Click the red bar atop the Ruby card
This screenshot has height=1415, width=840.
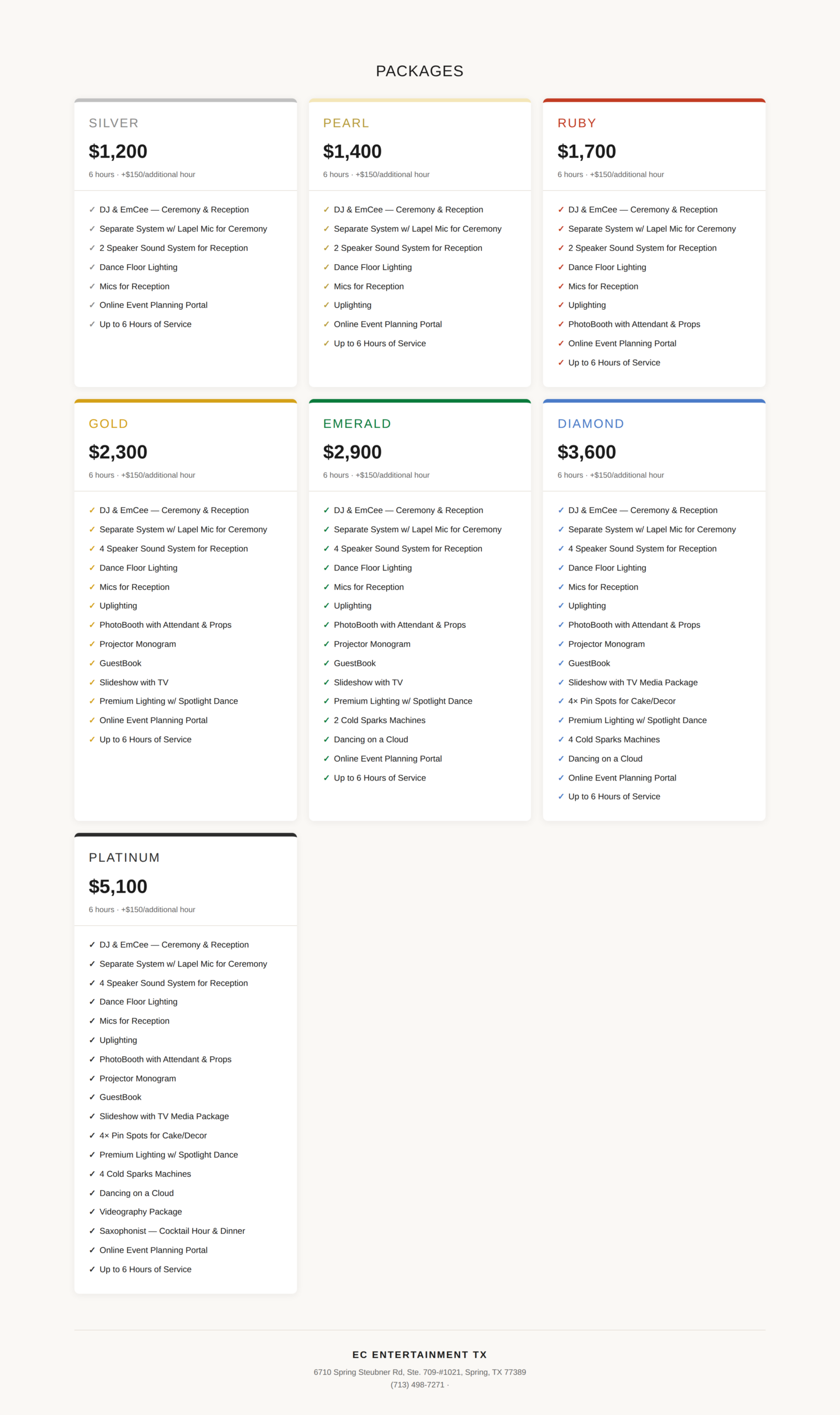click(654, 101)
